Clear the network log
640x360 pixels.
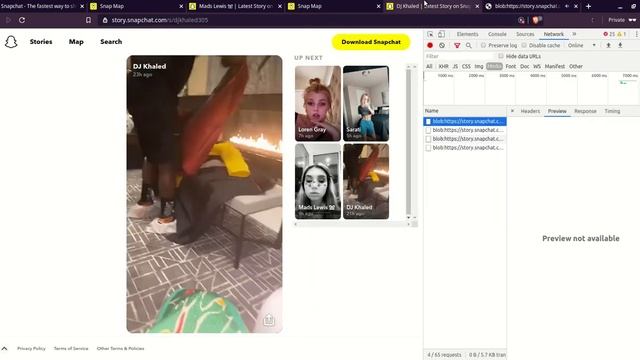tap(442, 45)
